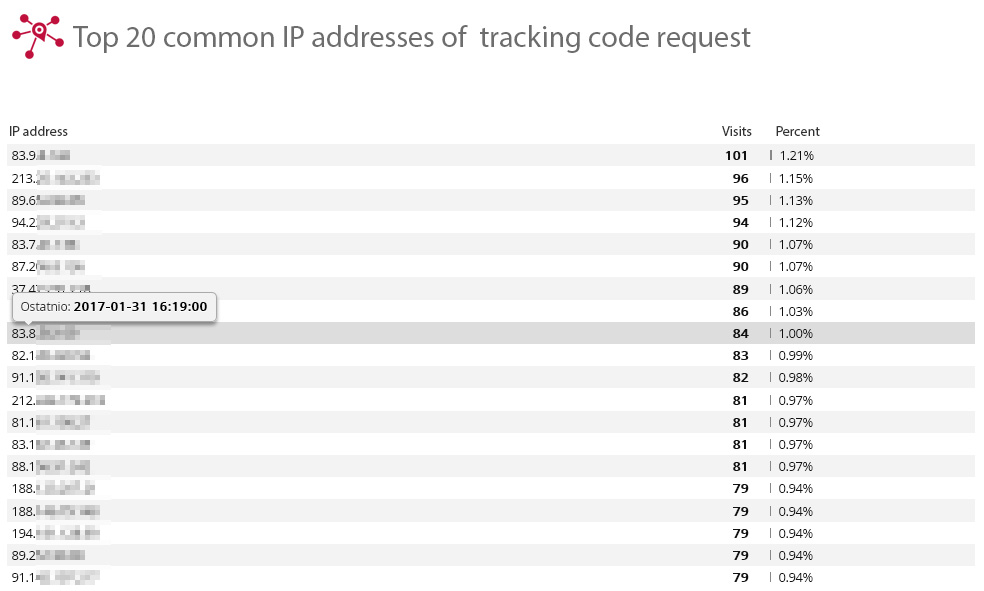Click the percent bar next to 1.21%
984x591 pixels.
[771, 155]
